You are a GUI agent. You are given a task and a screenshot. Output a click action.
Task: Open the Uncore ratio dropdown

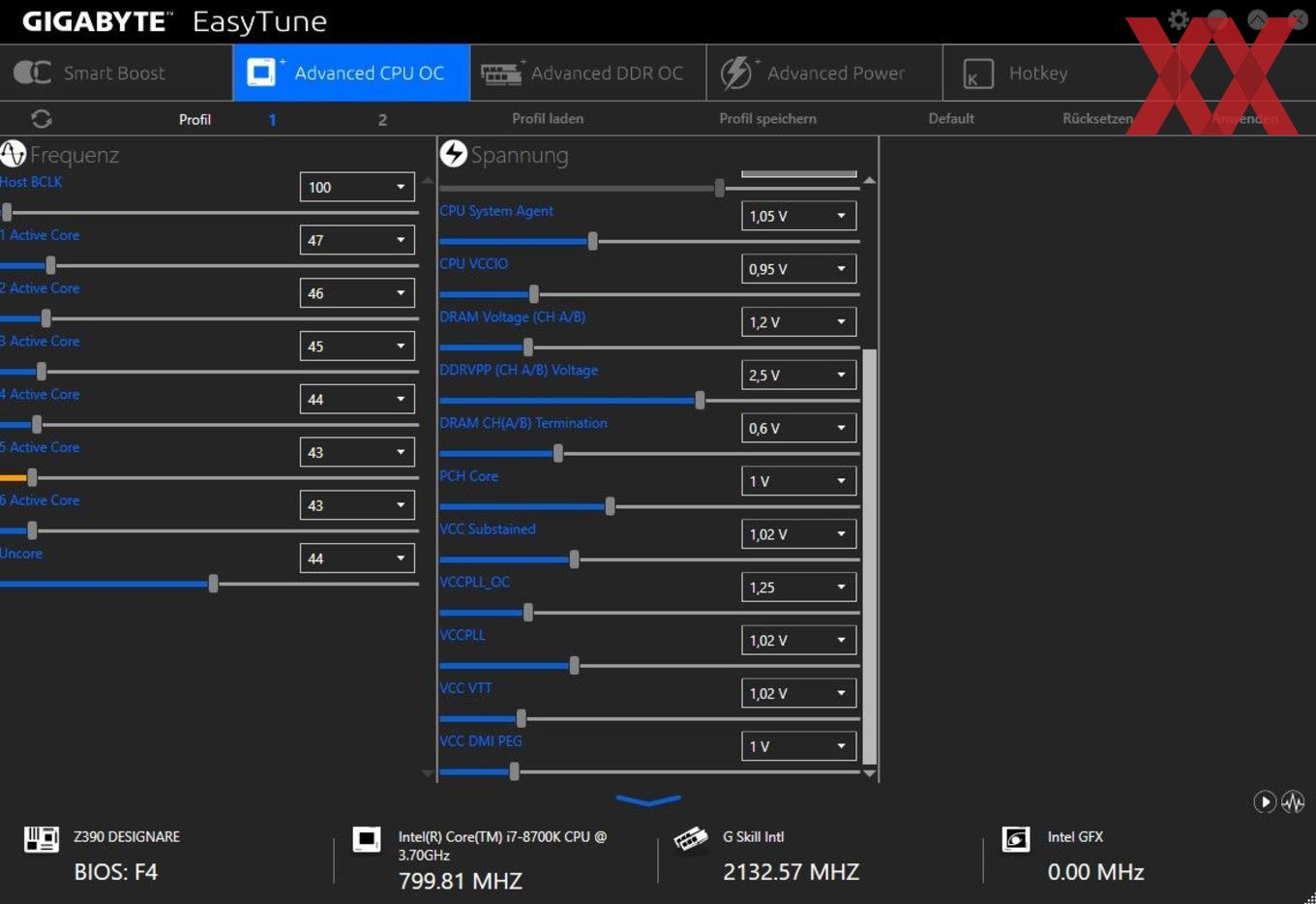357,558
